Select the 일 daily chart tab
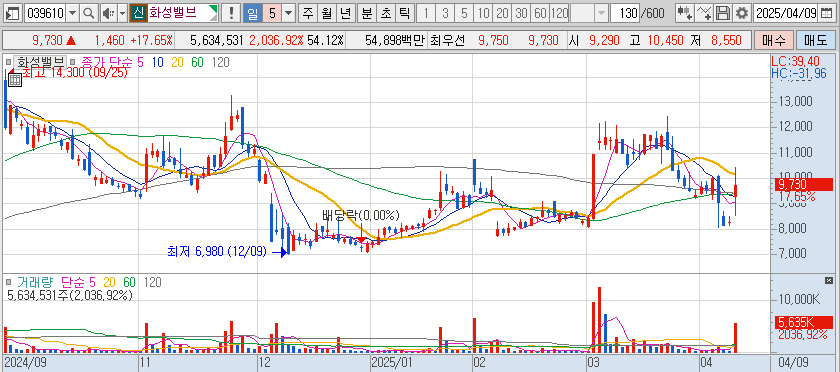The image size is (840, 372). coord(252,13)
